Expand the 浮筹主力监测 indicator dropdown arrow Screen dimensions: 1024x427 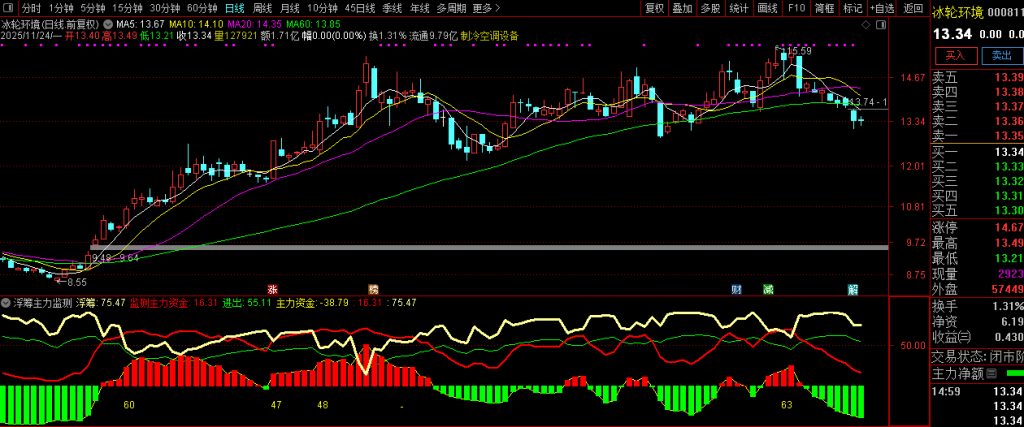click(6, 302)
